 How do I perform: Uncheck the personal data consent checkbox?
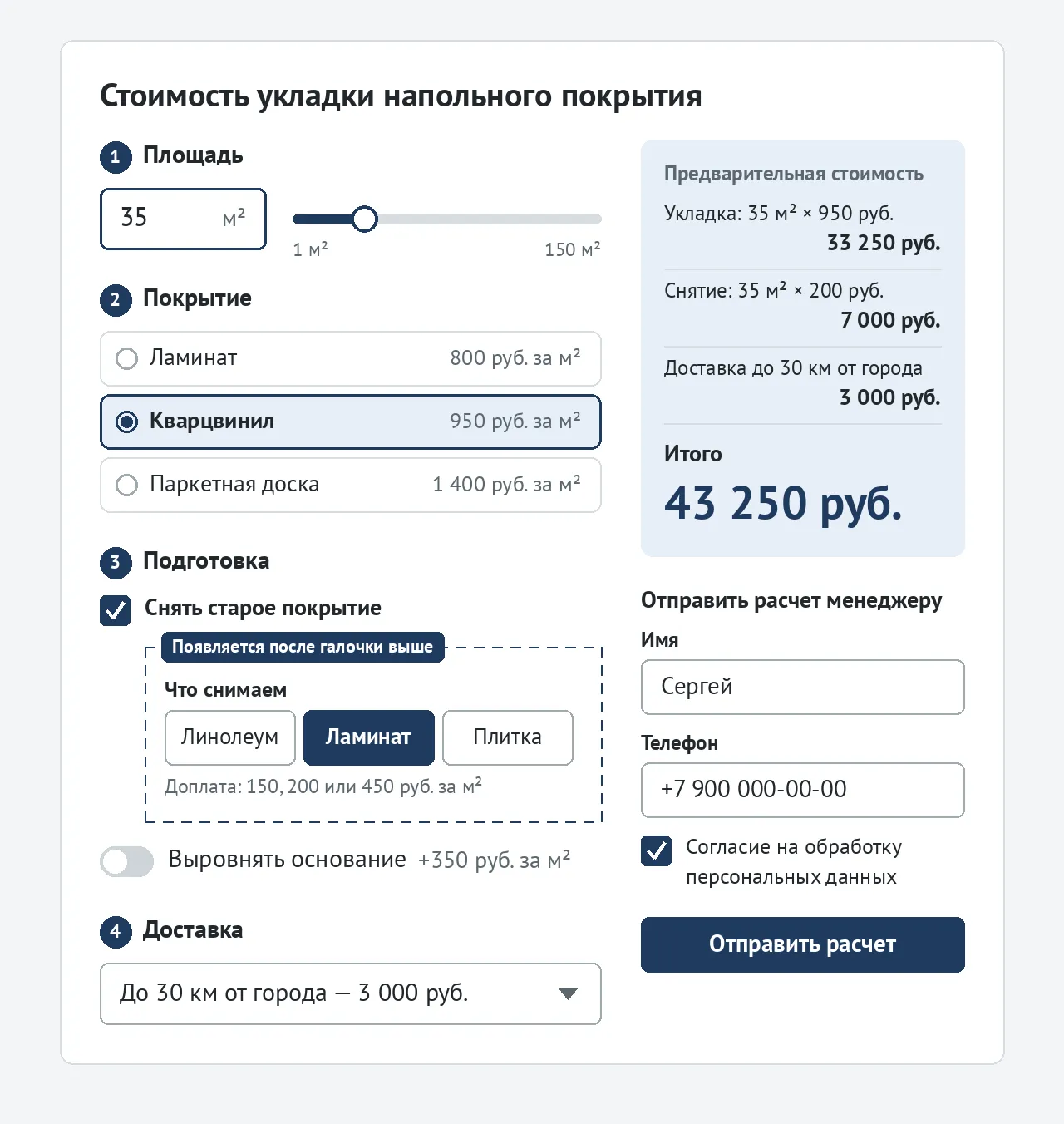pos(656,850)
